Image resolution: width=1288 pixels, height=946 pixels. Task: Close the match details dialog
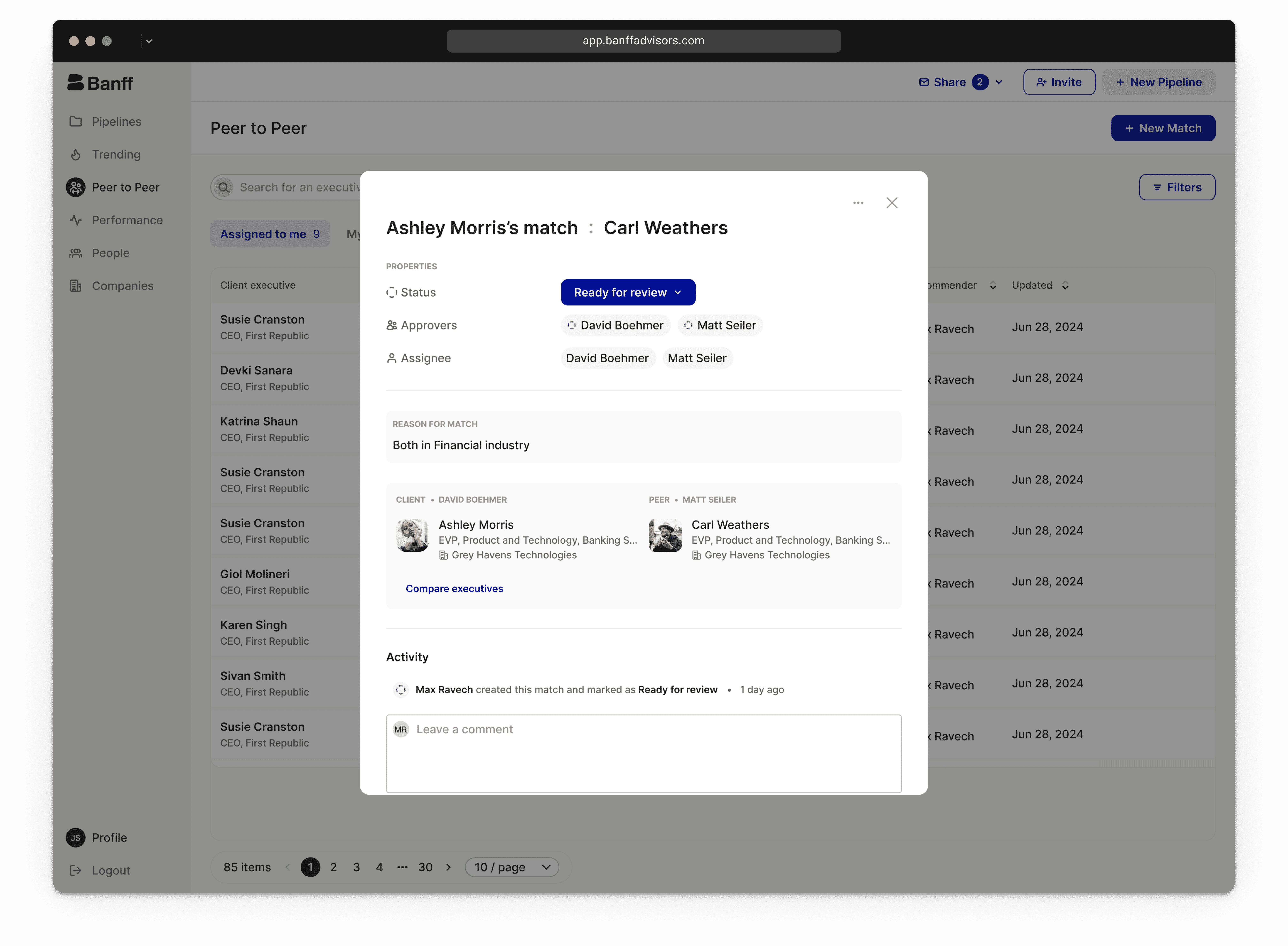(892, 203)
